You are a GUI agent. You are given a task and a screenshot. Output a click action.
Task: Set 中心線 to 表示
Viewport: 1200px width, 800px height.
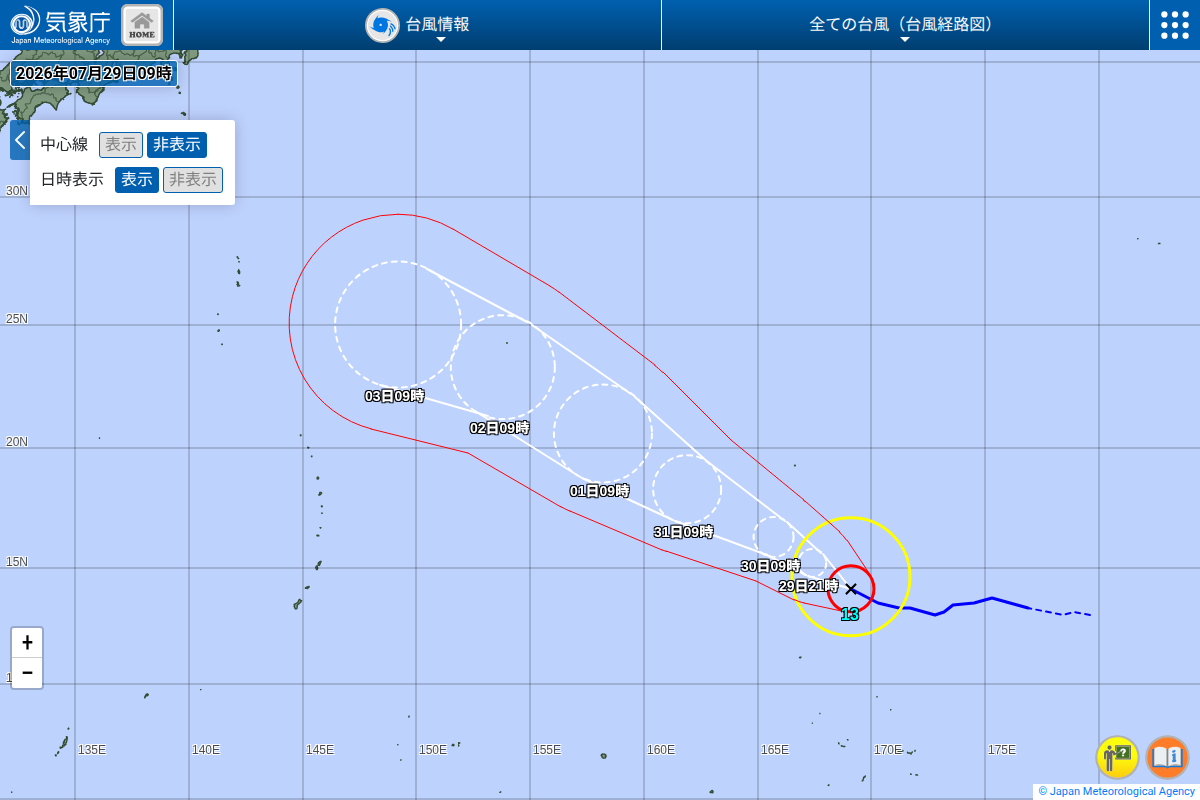121,145
